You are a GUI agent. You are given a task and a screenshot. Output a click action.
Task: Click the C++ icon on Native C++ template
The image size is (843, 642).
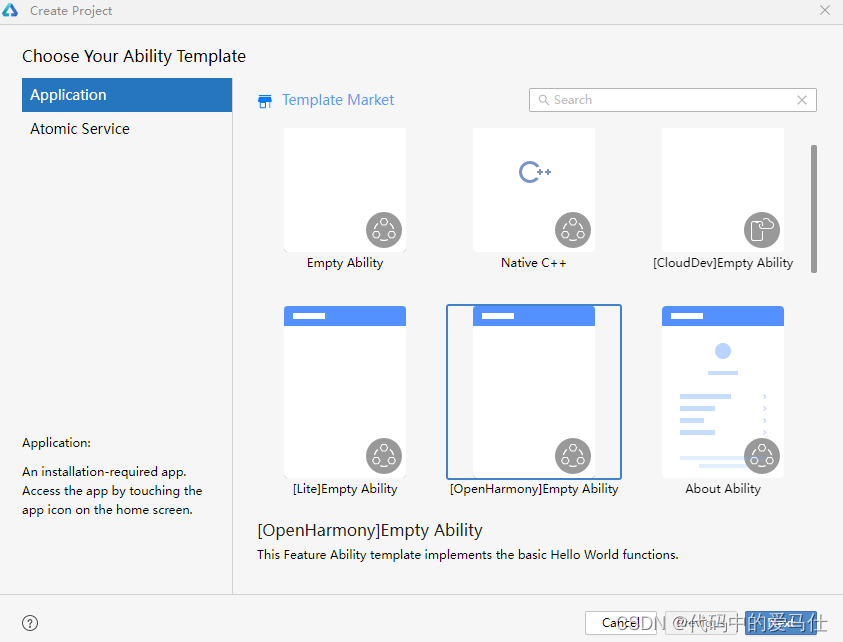point(533,172)
